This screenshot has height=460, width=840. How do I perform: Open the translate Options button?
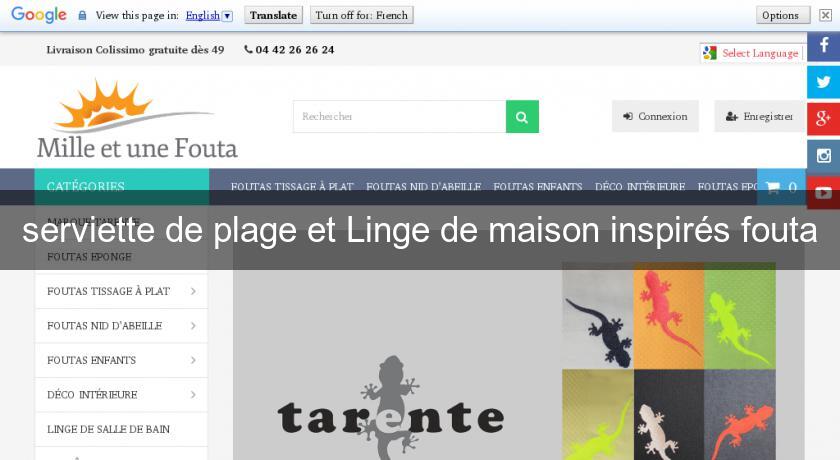(781, 16)
